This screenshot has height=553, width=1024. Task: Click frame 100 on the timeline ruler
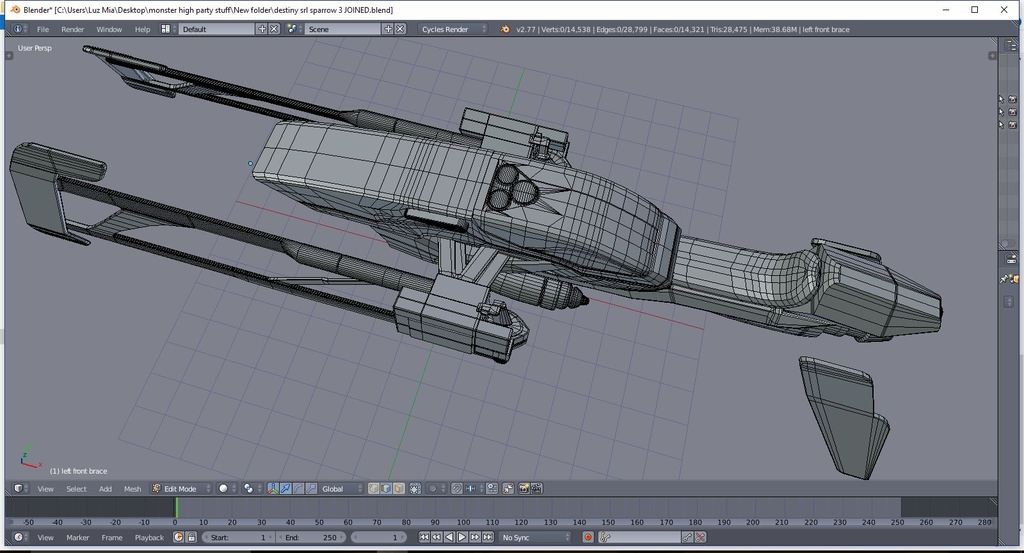pos(463,522)
